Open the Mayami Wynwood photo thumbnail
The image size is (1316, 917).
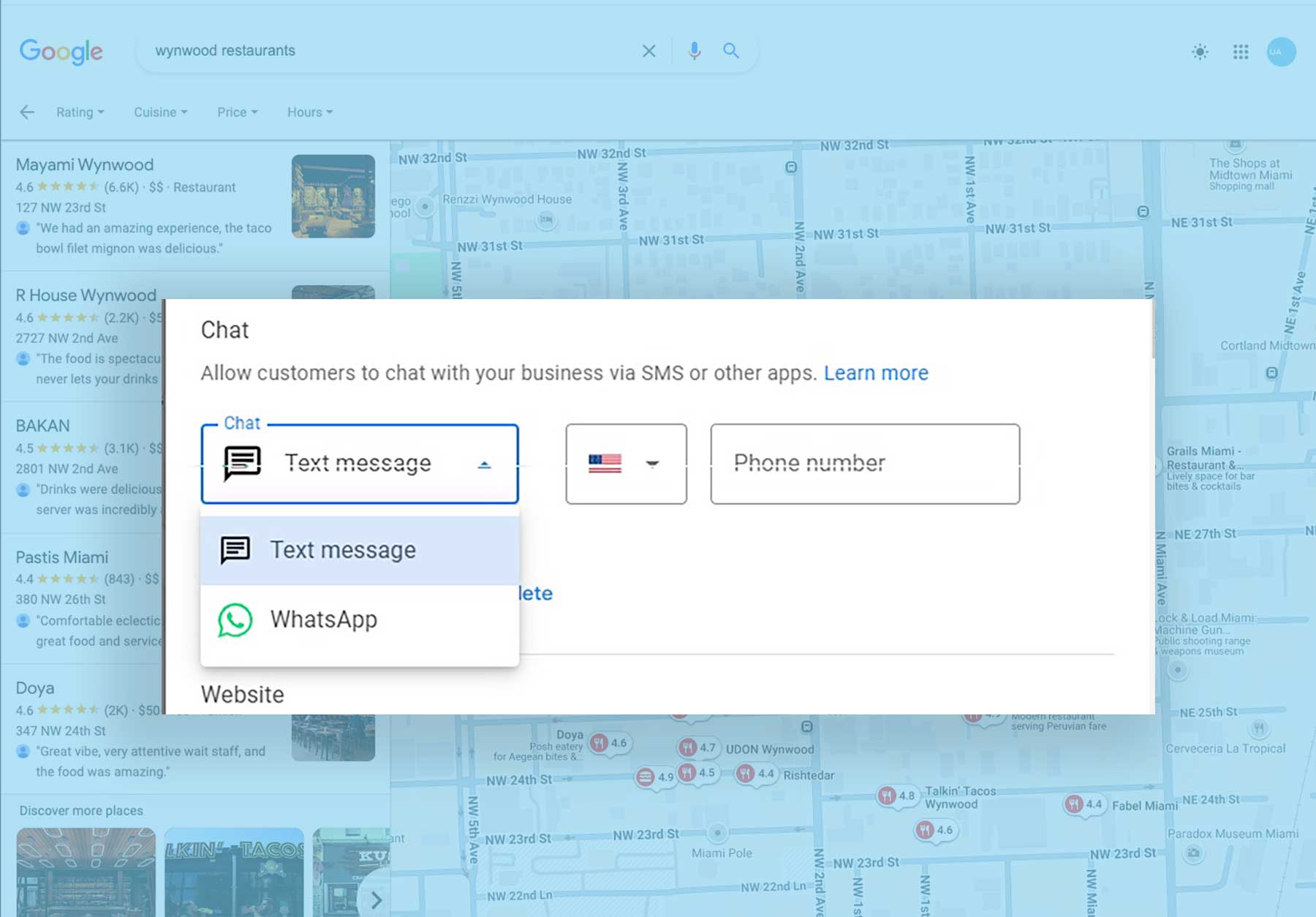(x=333, y=196)
